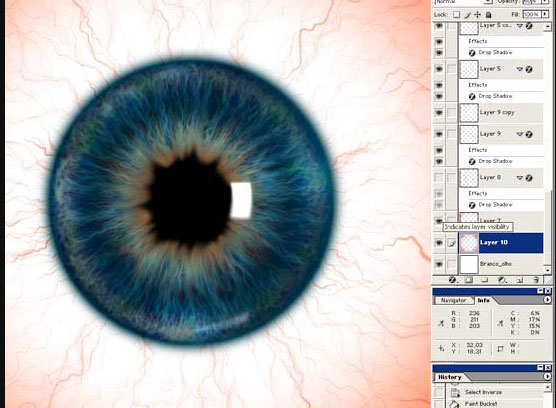Select the History tab
The image size is (556, 408).
pyautogui.click(x=450, y=377)
